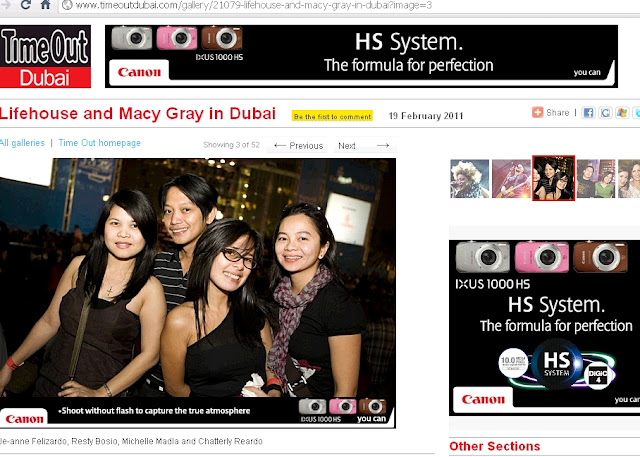The width and height of the screenshot is (640, 457).
Task: Open the All galleries link
Action: 22,143
